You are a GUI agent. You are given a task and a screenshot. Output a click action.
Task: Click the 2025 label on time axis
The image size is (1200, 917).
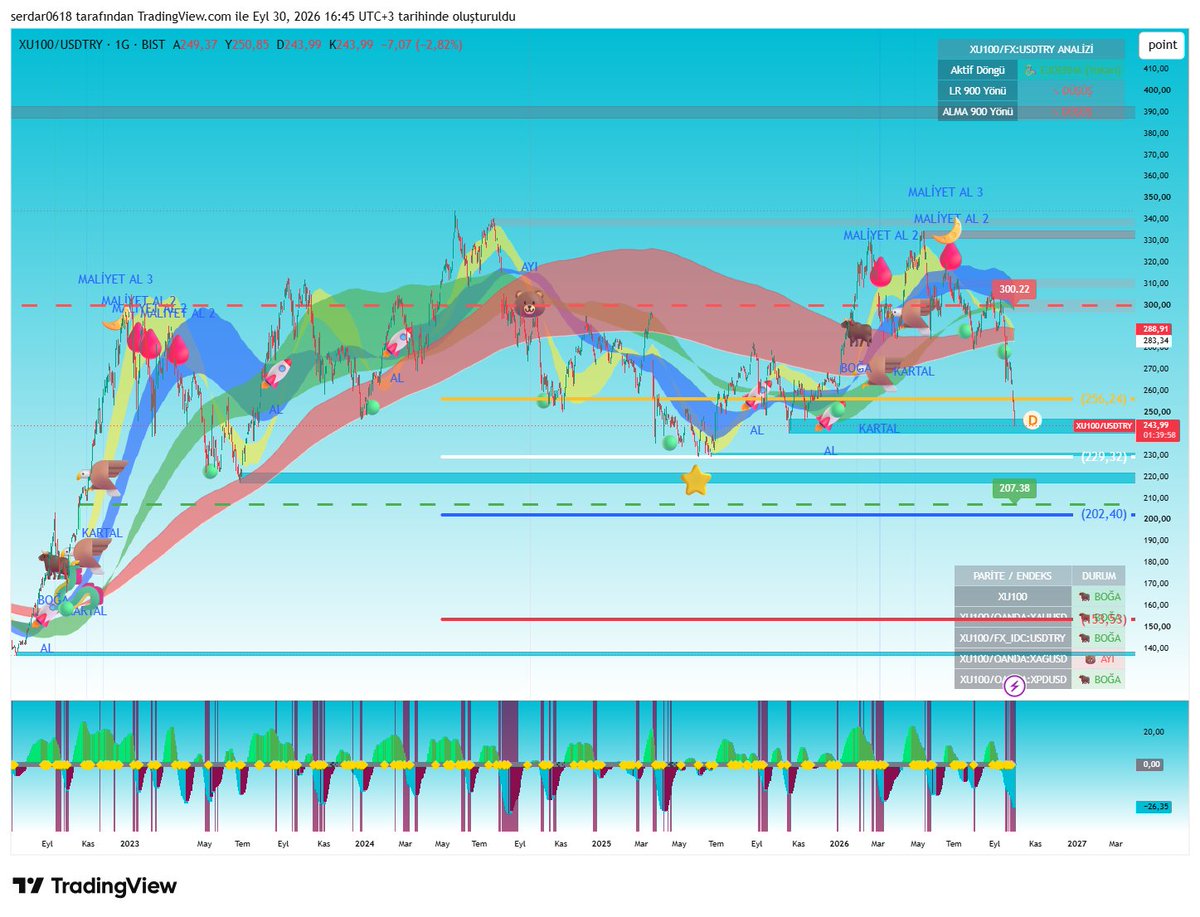click(601, 844)
